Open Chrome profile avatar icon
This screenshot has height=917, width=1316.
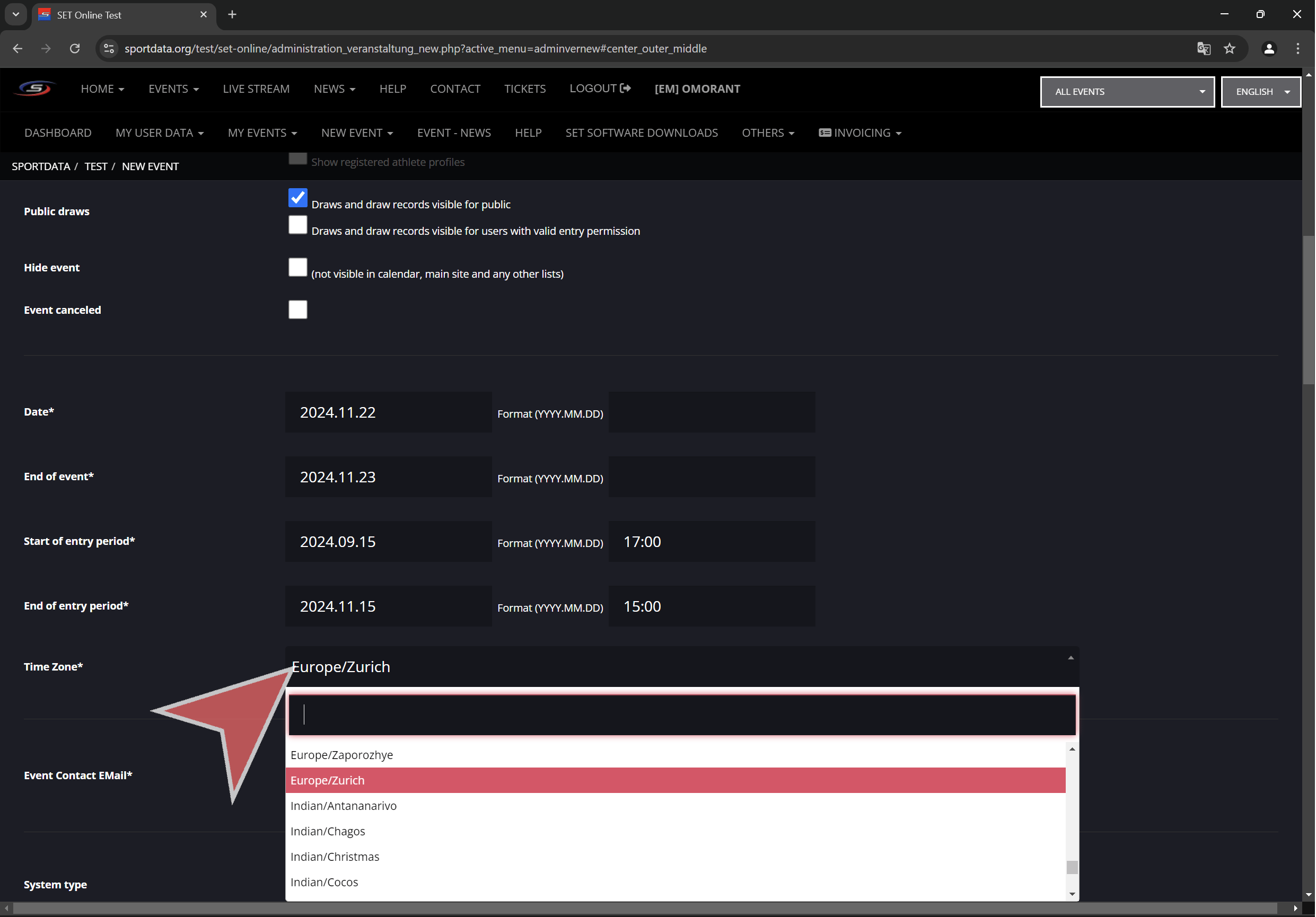coord(1269,49)
